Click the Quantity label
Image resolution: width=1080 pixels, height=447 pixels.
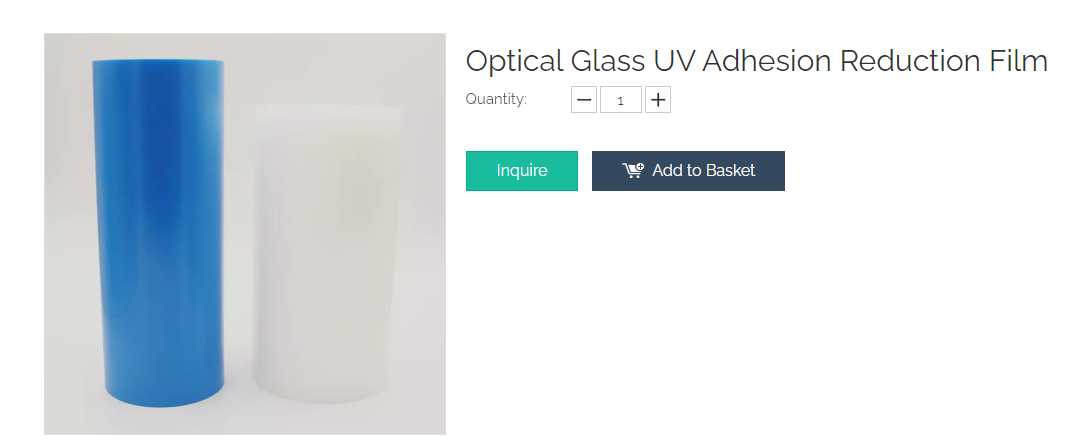[x=496, y=99]
